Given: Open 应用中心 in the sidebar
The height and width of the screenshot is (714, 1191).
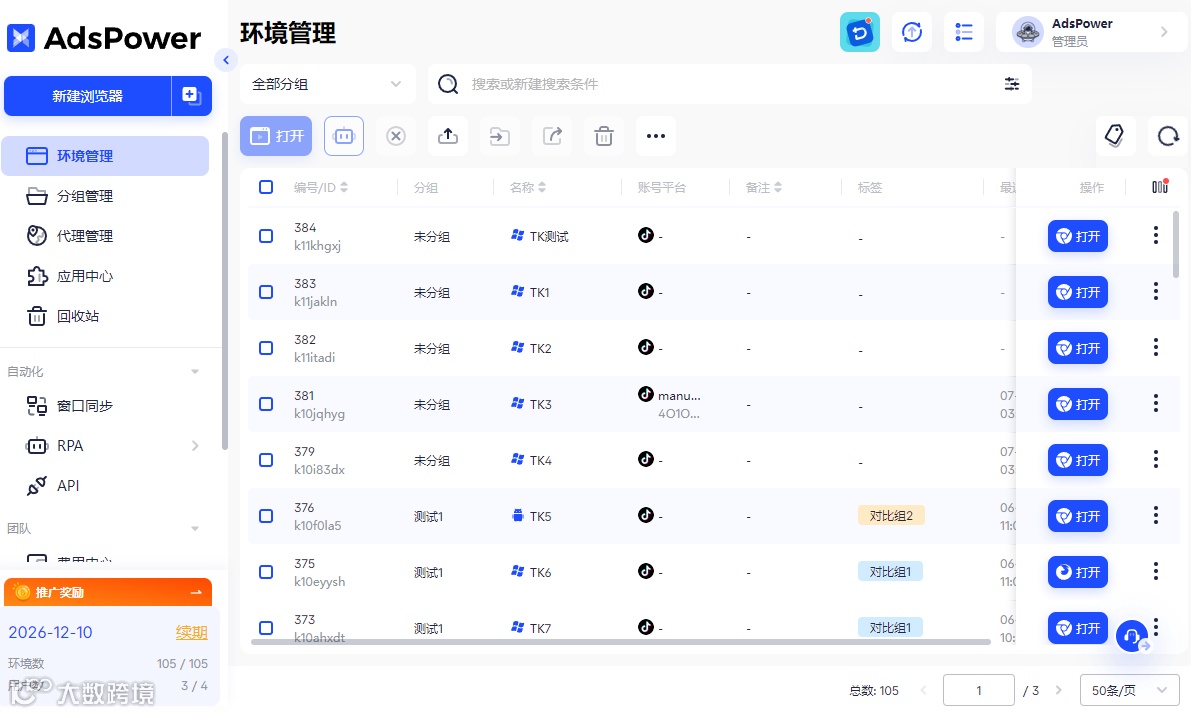Looking at the screenshot, I should pyautogui.click(x=105, y=276).
